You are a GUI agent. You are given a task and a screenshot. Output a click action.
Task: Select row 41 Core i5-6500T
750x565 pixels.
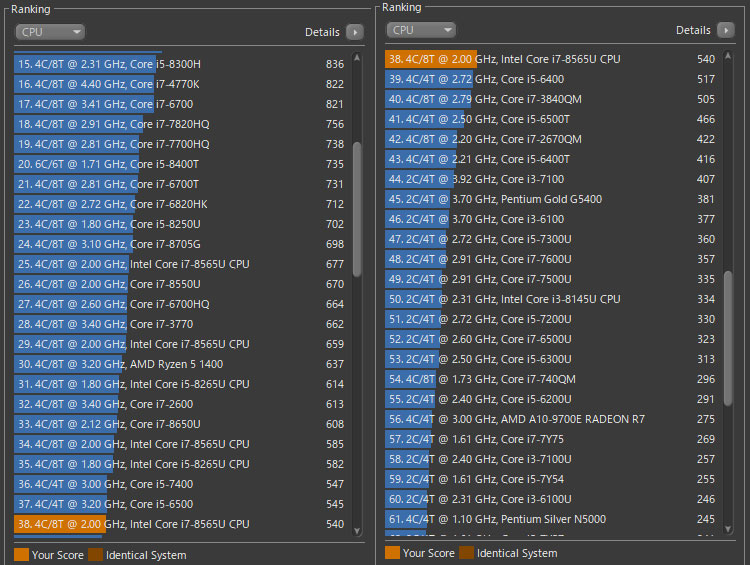552,119
